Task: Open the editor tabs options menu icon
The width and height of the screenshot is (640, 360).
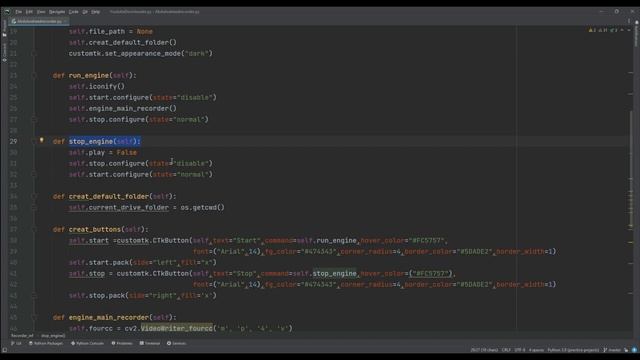Action: (x=629, y=21)
